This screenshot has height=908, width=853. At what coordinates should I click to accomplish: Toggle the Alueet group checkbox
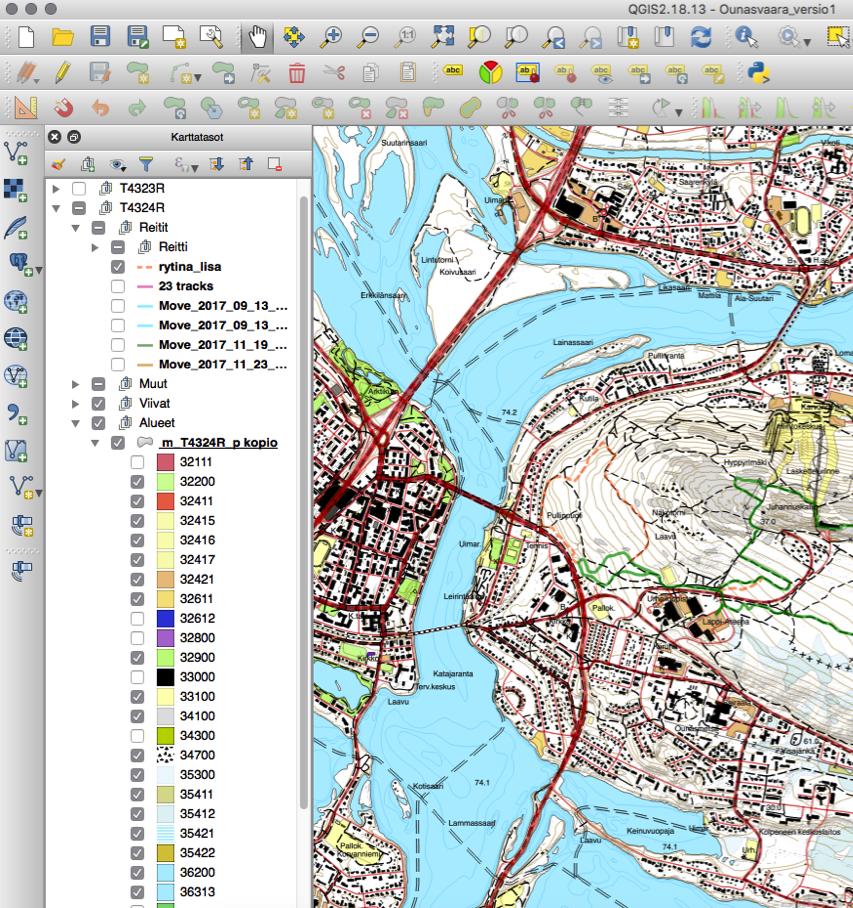(98, 423)
